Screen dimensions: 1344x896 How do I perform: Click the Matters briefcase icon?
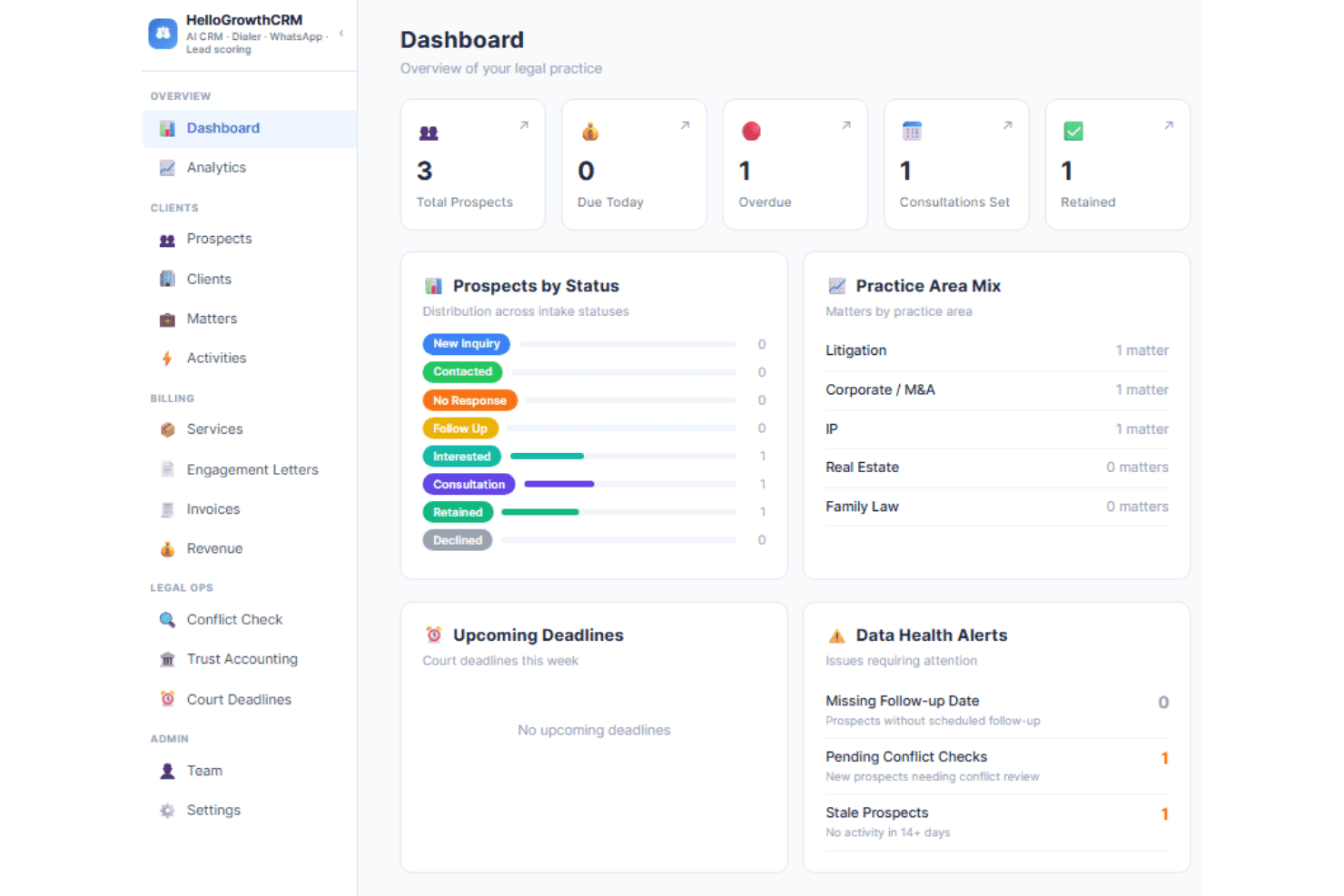[x=167, y=320]
